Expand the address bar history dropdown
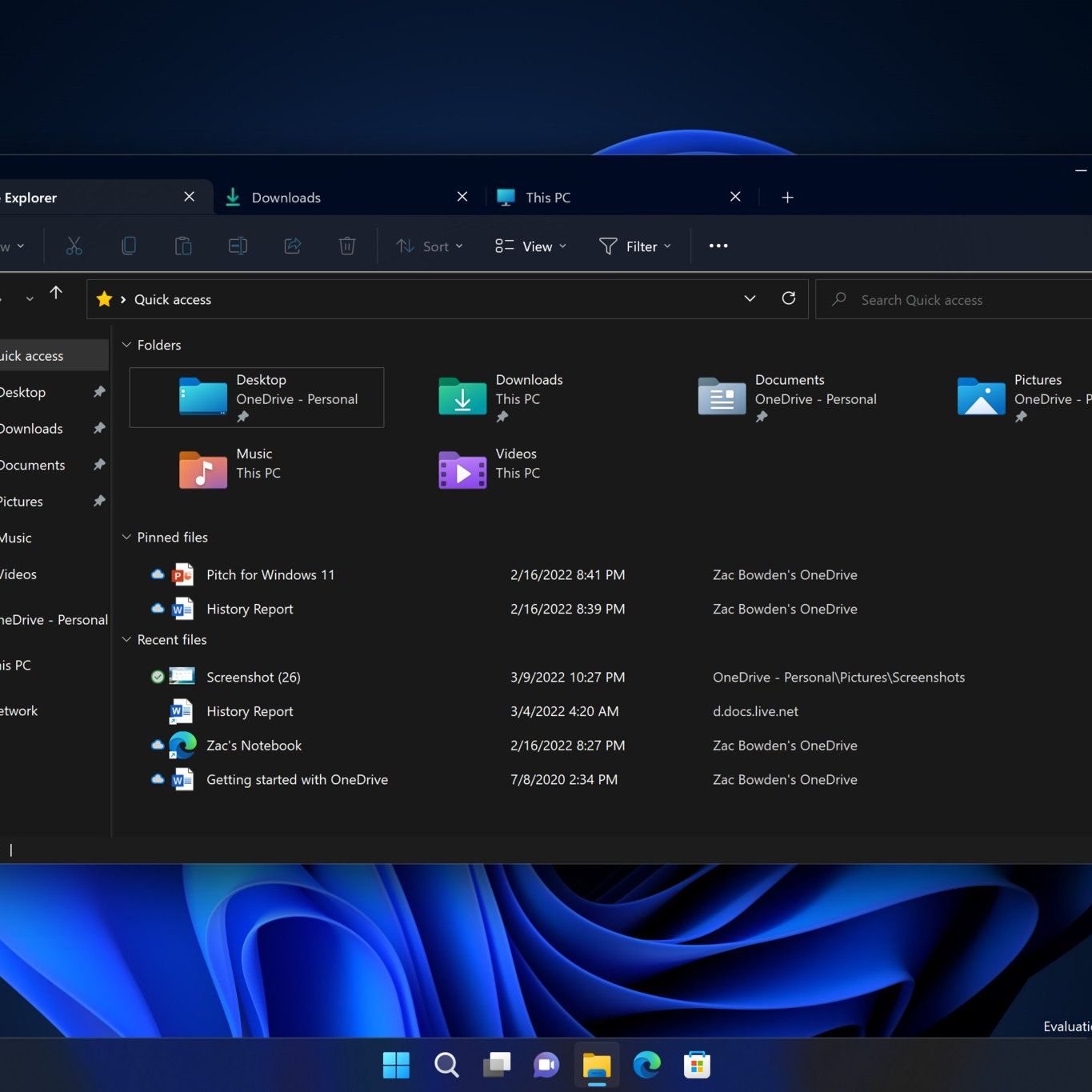The width and height of the screenshot is (1092, 1092). click(750, 298)
